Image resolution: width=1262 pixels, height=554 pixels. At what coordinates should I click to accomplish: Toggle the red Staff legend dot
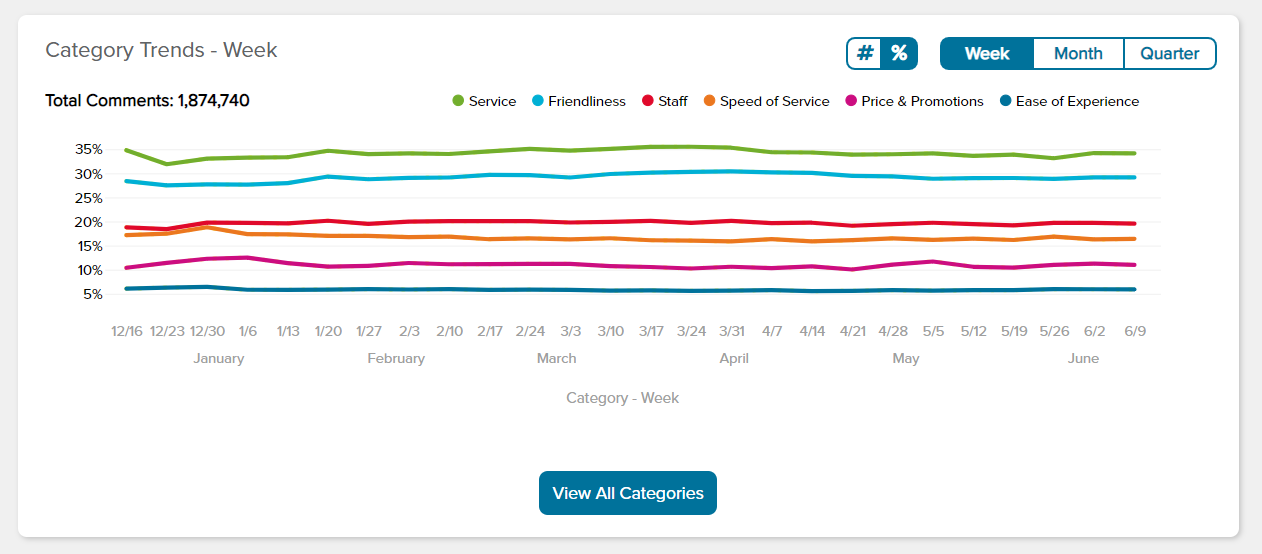tap(648, 101)
